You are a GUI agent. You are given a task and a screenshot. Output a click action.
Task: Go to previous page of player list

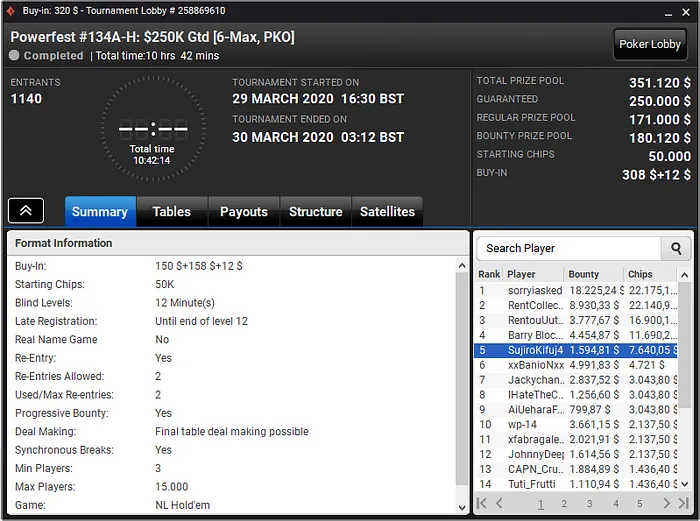[499, 503]
